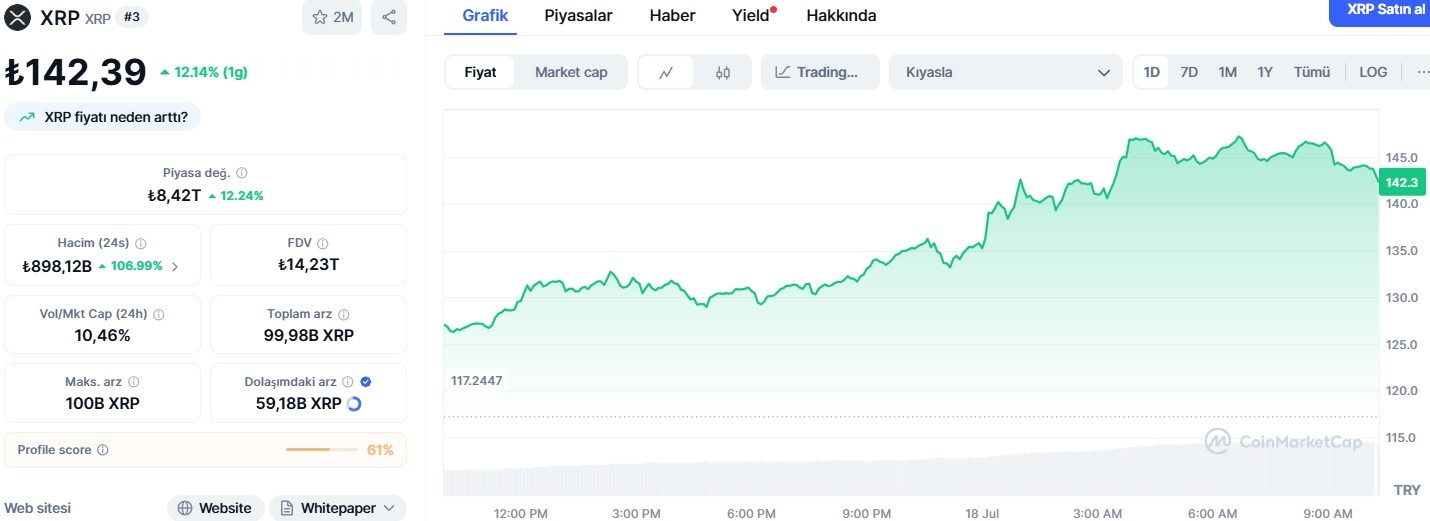The width and height of the screenshot is (1430, 521).
Task: Open the Hakkında tab
Action: point(841,16)
